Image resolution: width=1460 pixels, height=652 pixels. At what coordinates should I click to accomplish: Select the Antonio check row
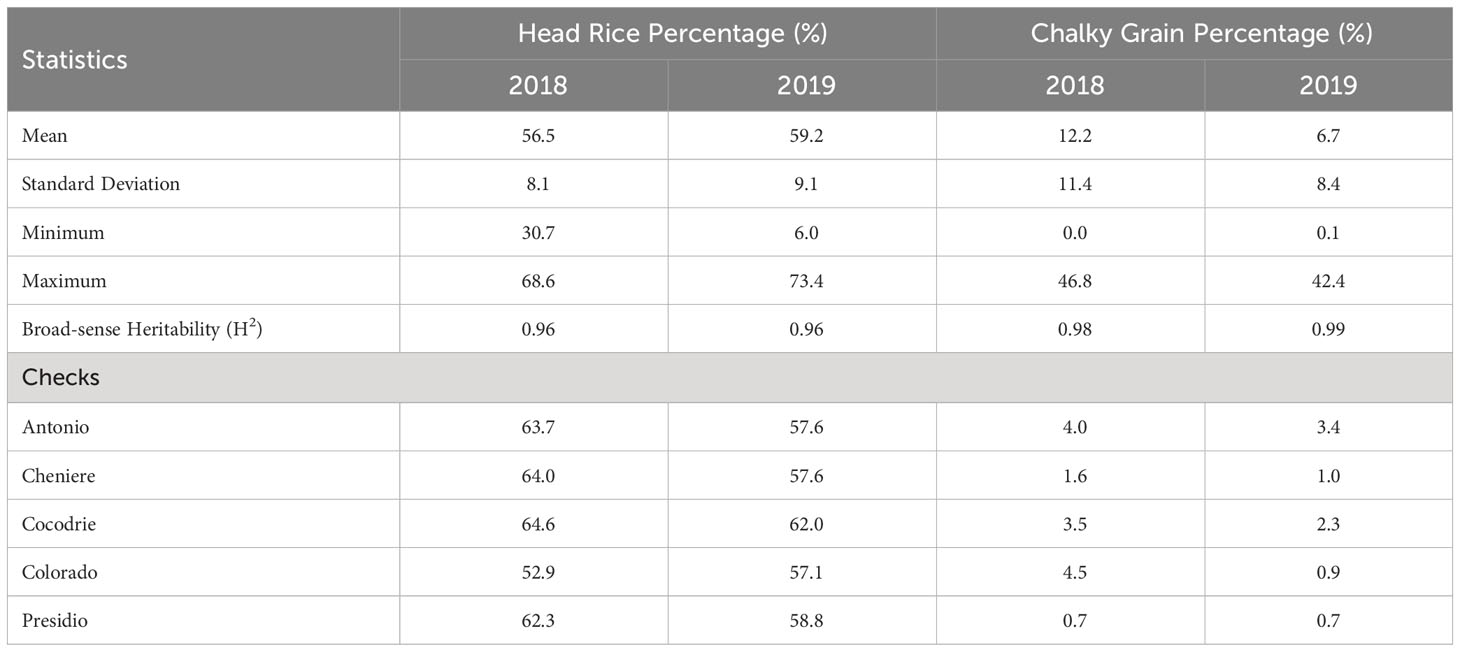(x=730, y=427)
